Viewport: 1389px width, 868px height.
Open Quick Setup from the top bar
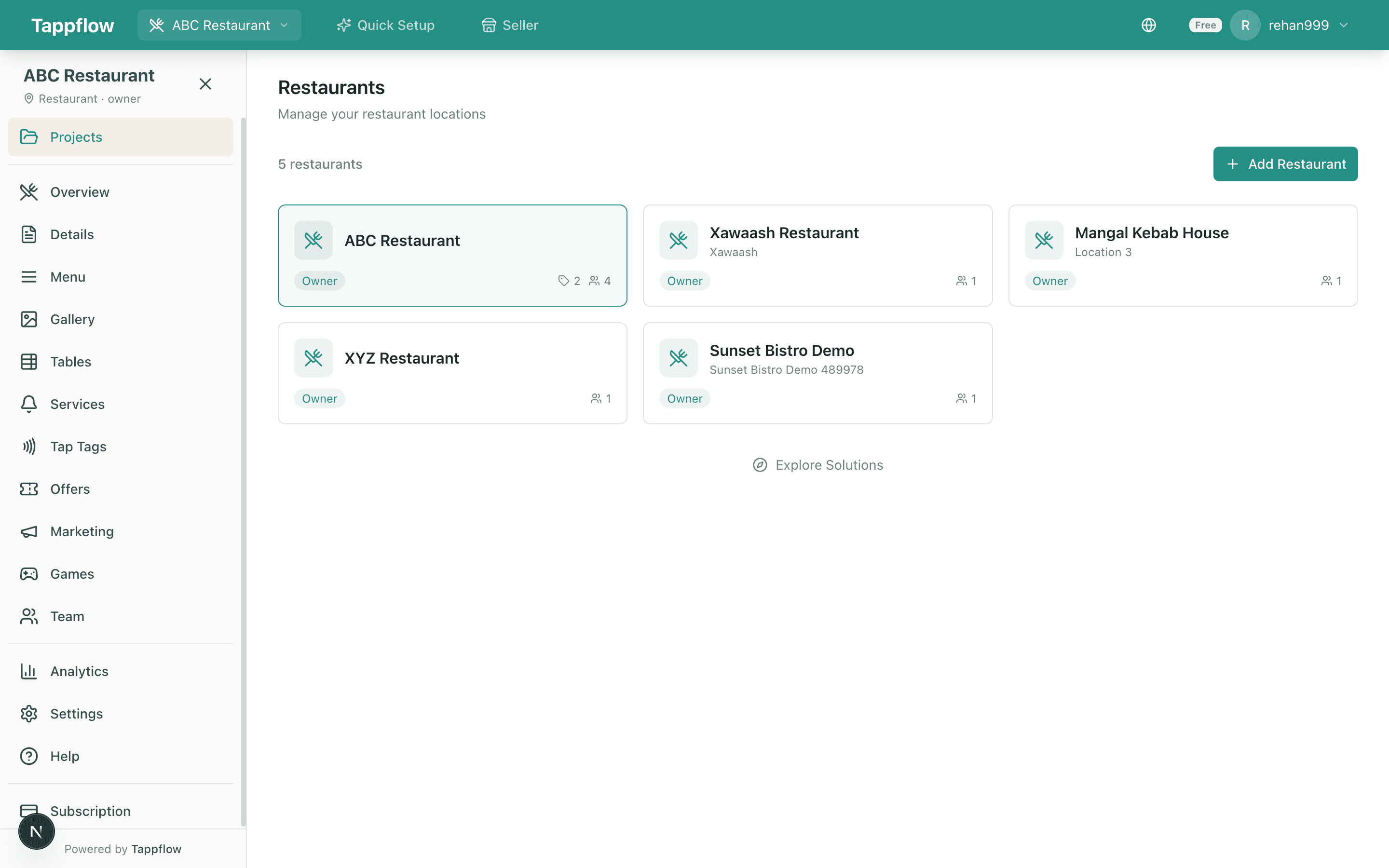[x=386, y=25]
